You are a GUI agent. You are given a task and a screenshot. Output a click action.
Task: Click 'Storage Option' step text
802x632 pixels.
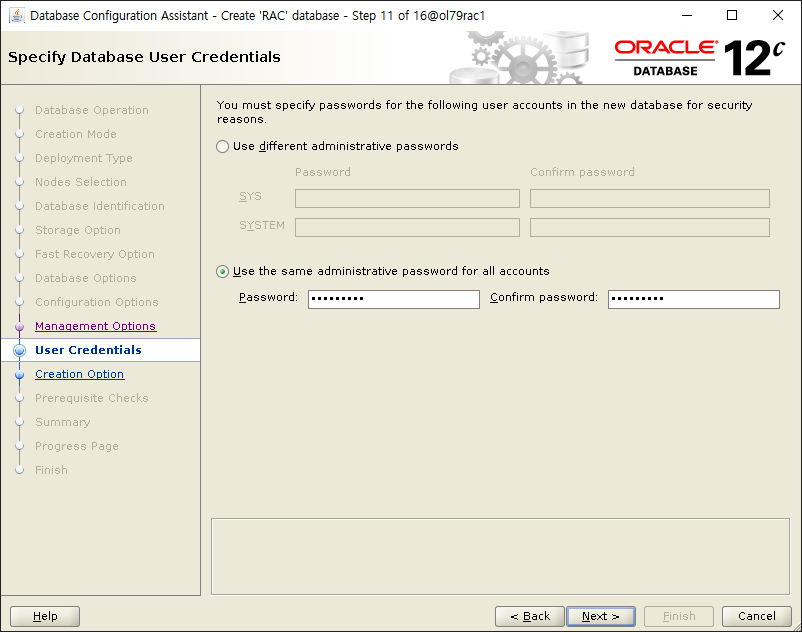78,231
